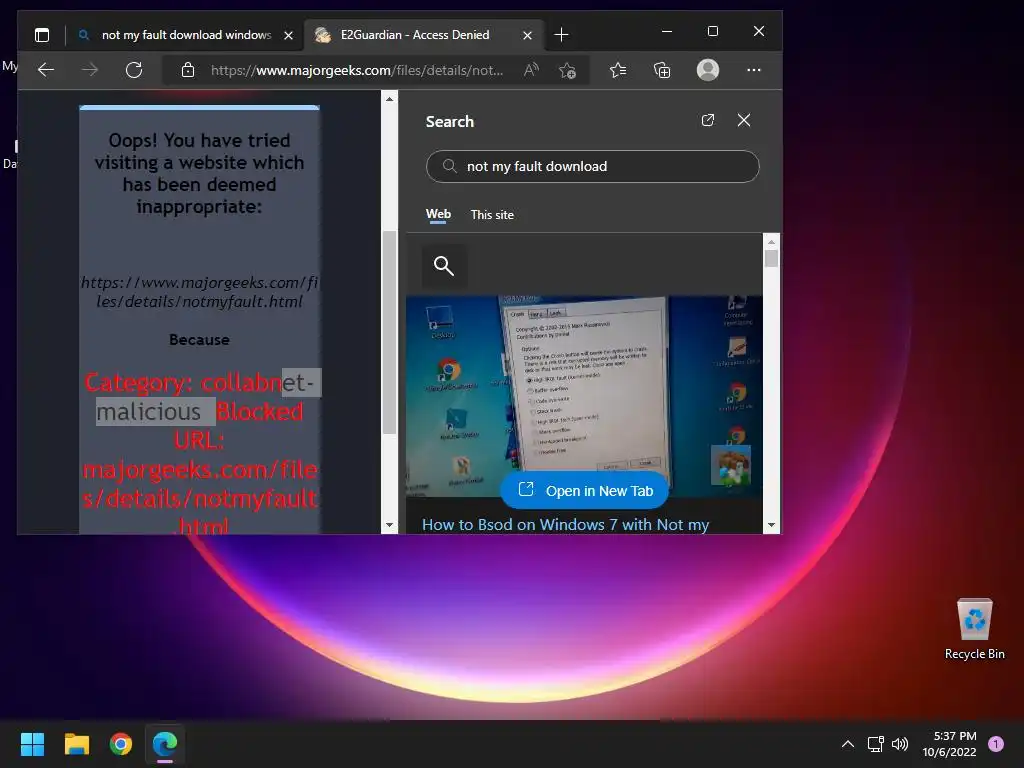Click the 'Oops! You have tried visiting' heading
The width and height of the screenshot is (1024, 768).
(x=199, y=173)
